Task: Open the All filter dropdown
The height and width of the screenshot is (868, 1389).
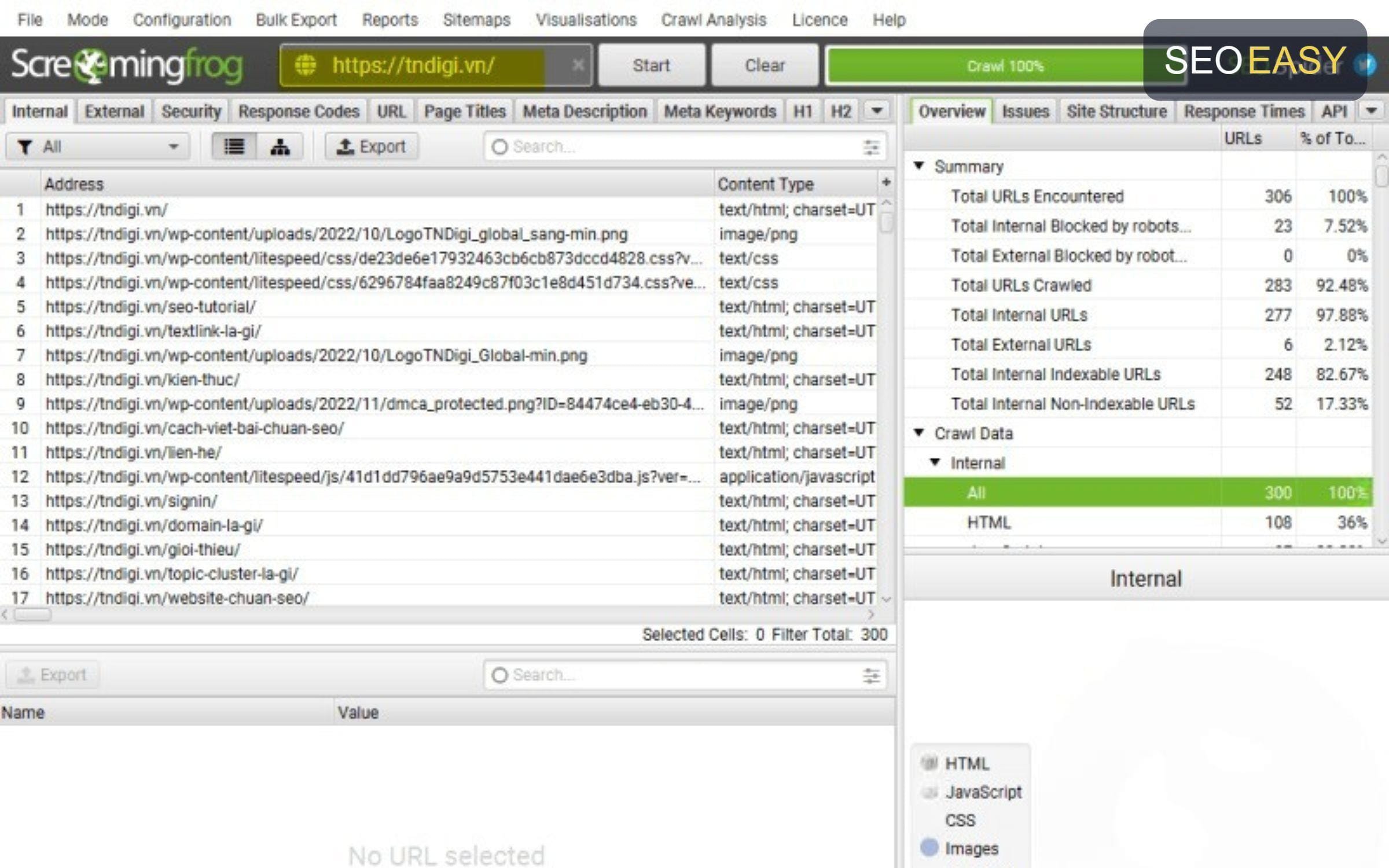Action: [97, 146]
